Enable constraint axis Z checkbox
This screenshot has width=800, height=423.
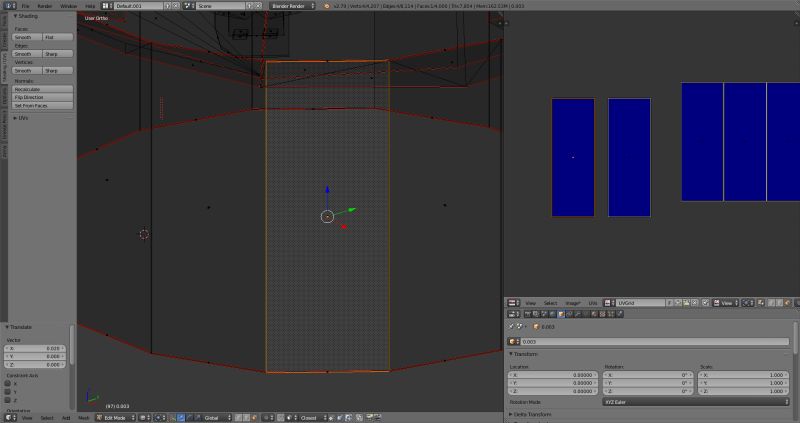(8, 400)
